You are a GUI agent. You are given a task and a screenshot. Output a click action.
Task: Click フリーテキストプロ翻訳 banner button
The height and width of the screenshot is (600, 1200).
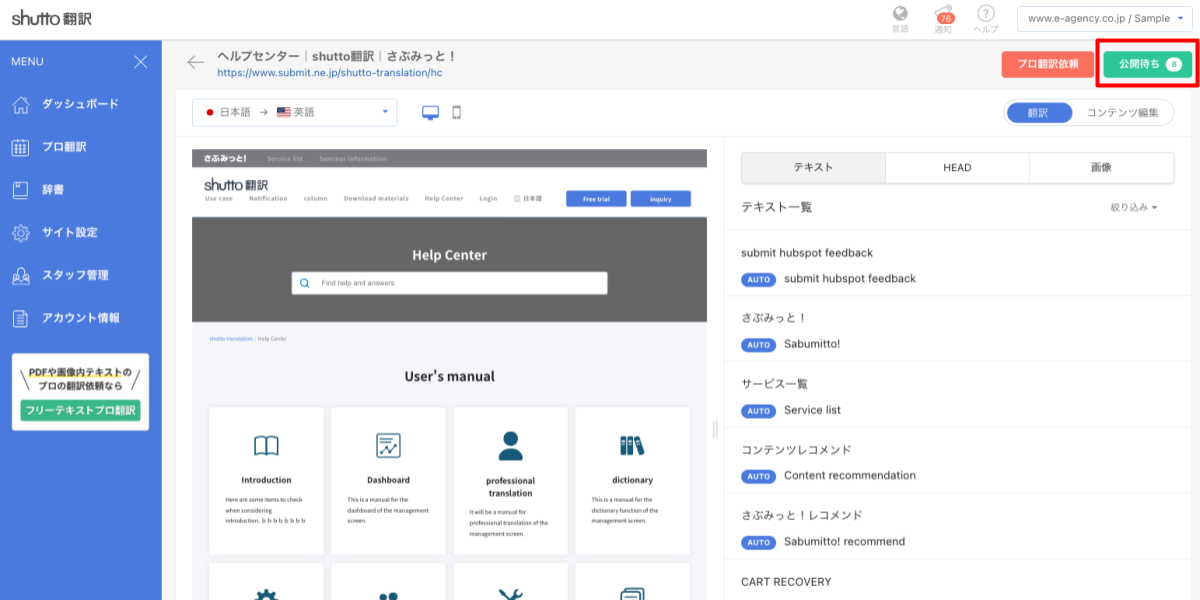[80, 410]
